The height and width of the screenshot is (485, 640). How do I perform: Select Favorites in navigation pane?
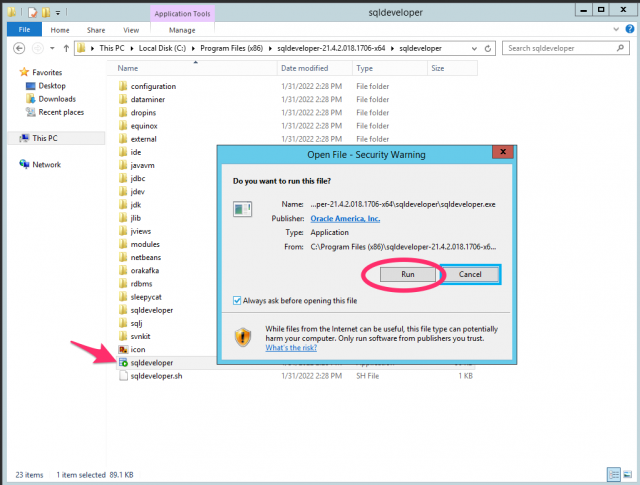point(47,72)
